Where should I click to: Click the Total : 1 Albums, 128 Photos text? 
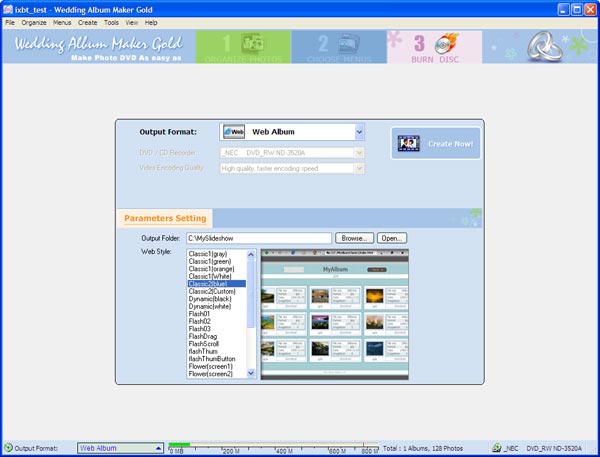pos(423,448)
